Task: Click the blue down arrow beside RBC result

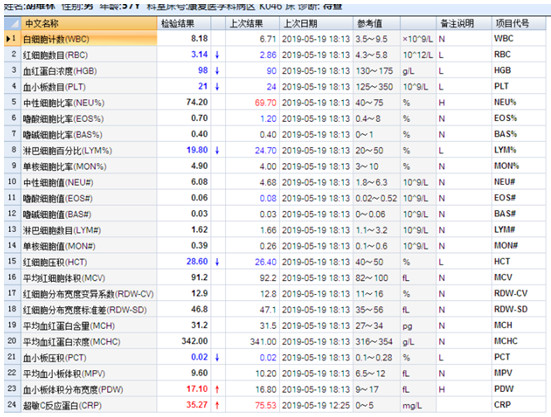Action: (217, 55)
